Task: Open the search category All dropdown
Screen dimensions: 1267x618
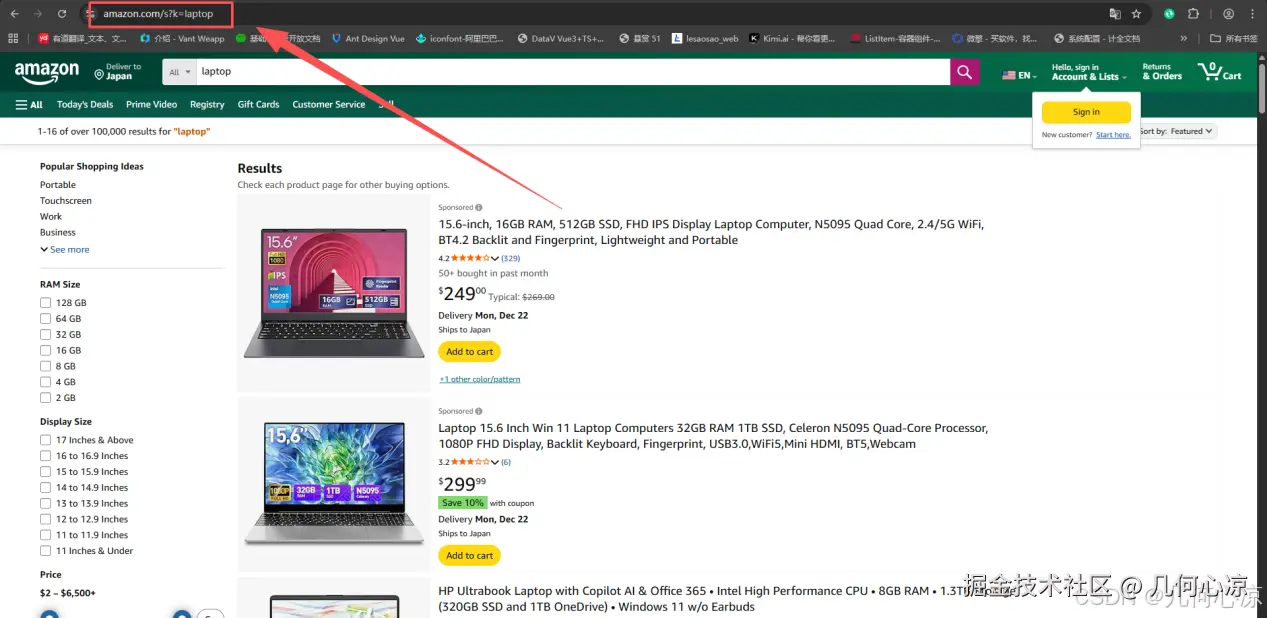Action: point(180,72)
